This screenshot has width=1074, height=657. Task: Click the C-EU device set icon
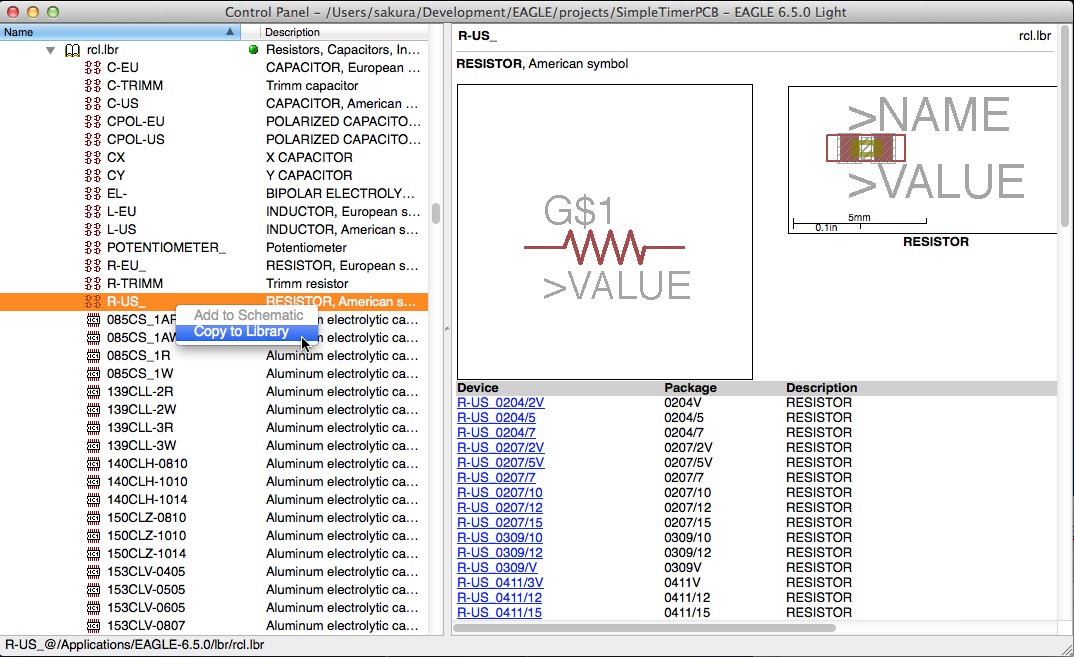[x=93, y=68]
